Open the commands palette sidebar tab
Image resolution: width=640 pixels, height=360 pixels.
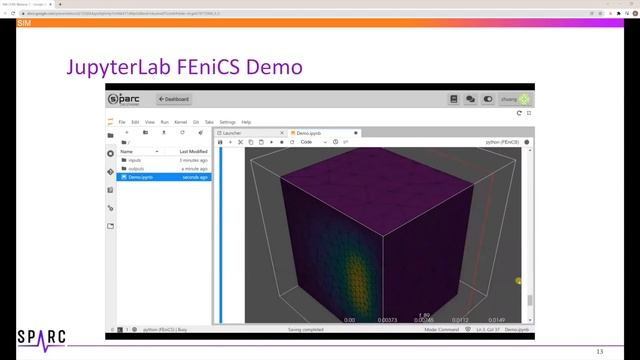(x=111, y=190)
